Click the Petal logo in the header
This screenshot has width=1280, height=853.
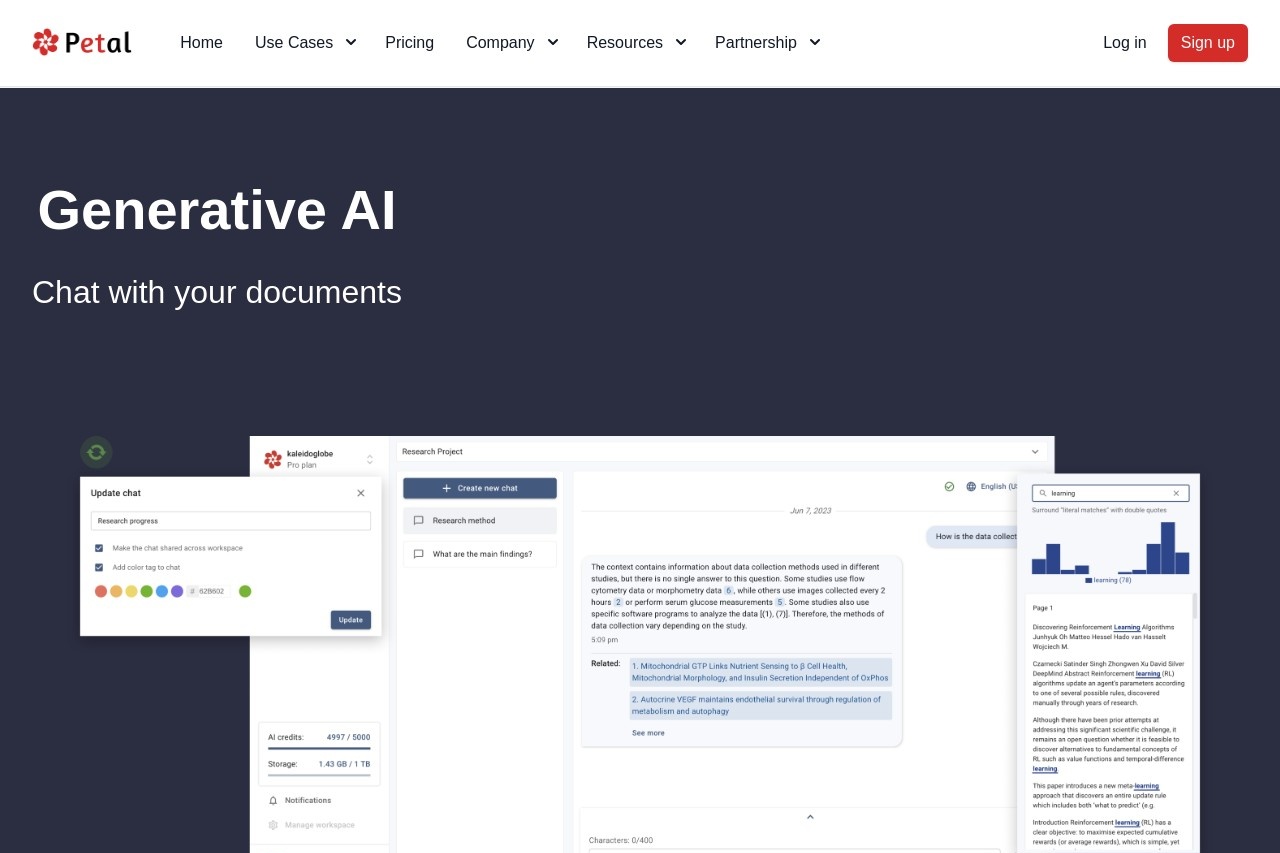tap(82, 42)
